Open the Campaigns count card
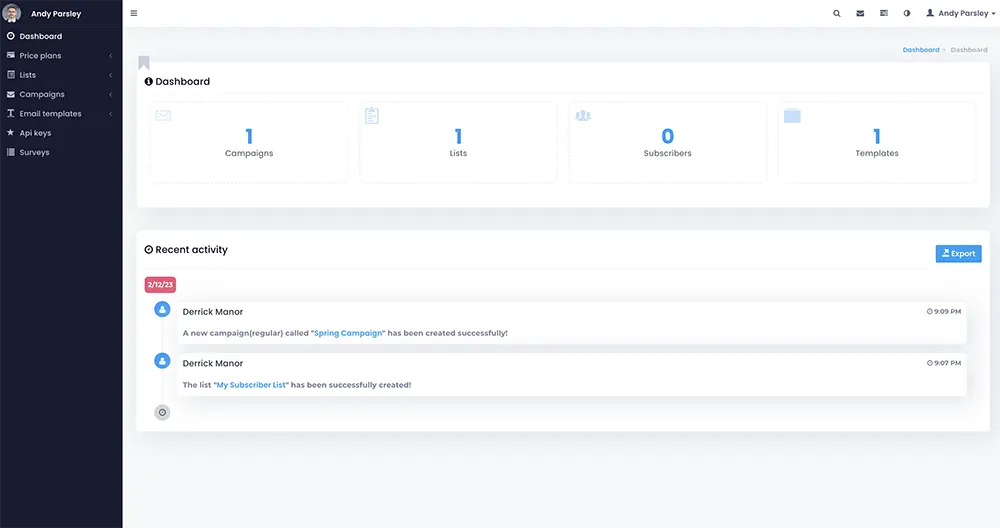Screen dimensions: 1000x528 (249, 143)
